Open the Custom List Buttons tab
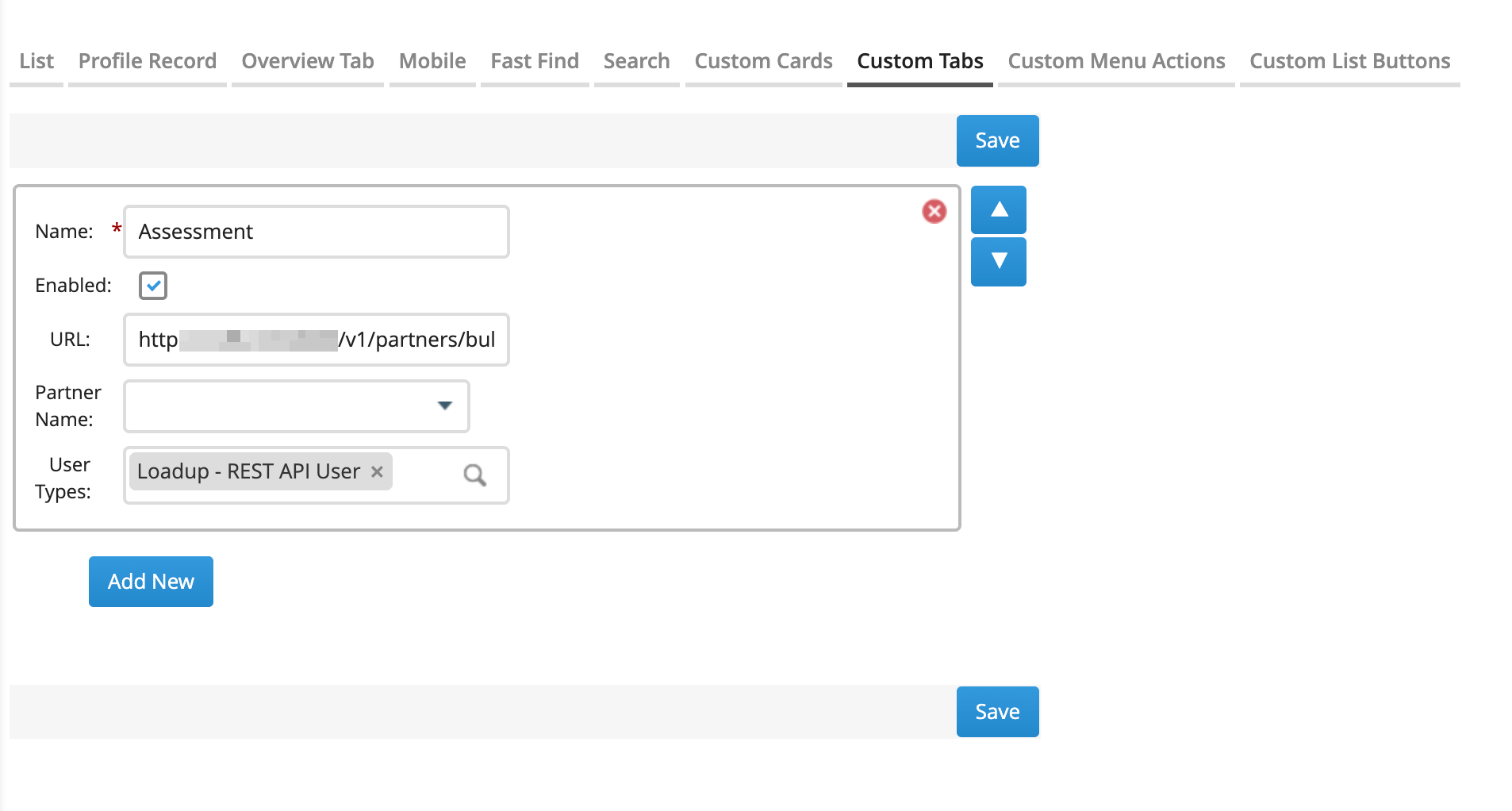This screenshot has height=811, width=1512. (1349, 61)
